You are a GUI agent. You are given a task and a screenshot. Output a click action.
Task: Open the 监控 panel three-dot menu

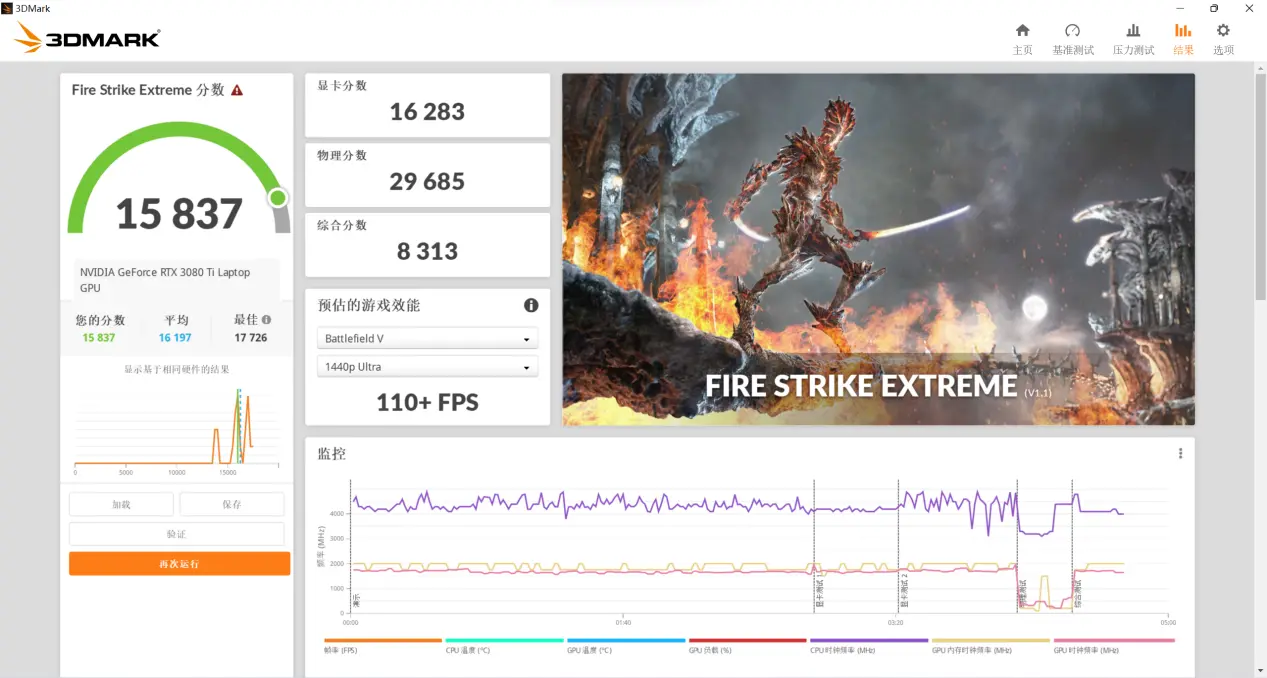tap(1179, 452)
